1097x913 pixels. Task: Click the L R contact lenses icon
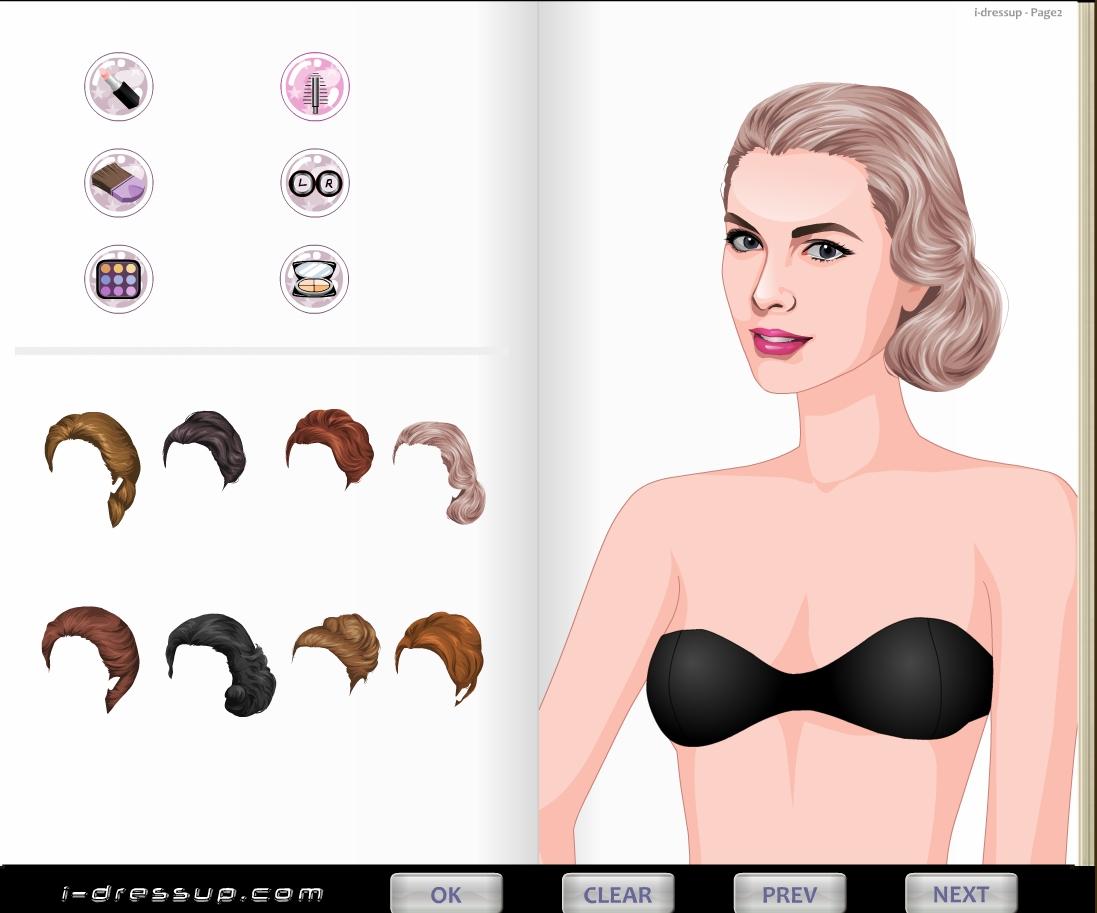tap(315, 183)
